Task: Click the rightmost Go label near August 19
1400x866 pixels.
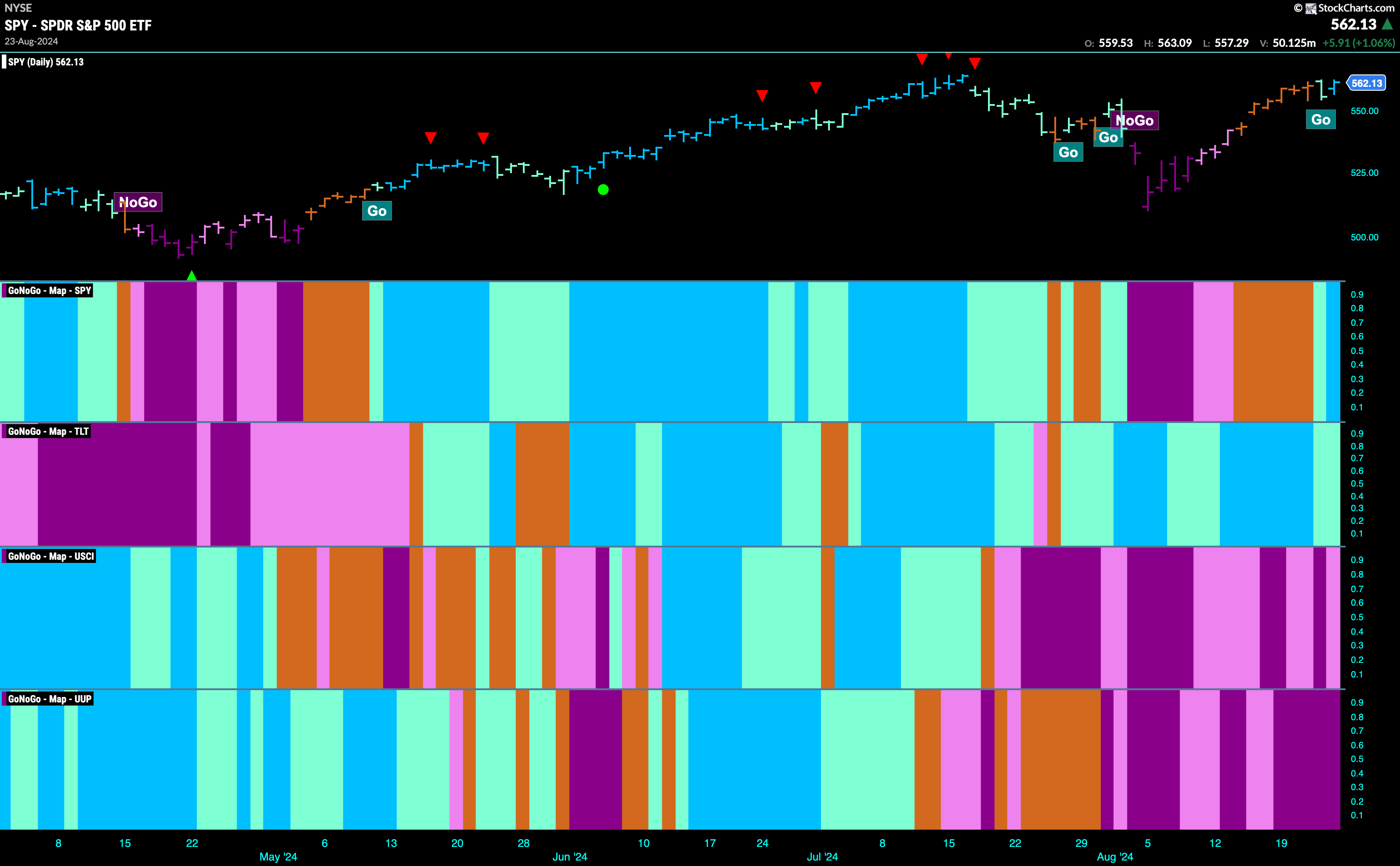Action: point(1321,119)
